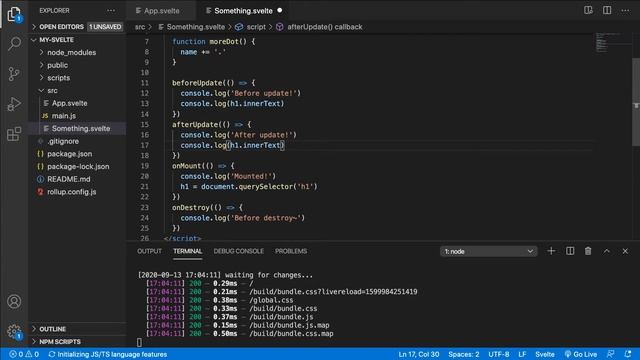640x360 pixels.
Task: Open rollup.config.js in the explorer
Action: (78, 191)
